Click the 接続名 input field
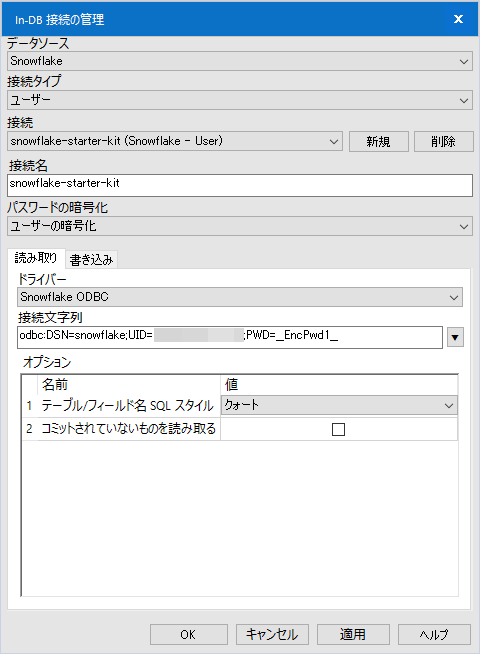The width and height of the screenshot is (480, 654). (240, 185)
